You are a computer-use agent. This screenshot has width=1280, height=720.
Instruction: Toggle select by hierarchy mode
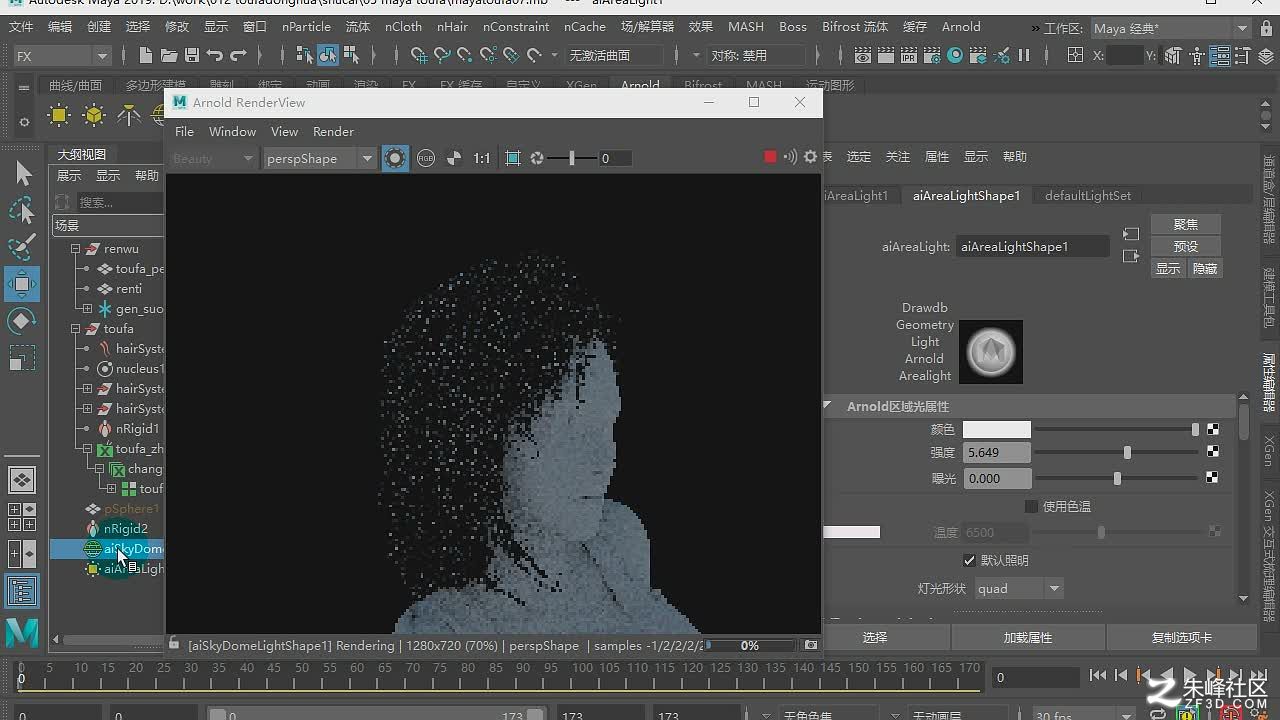(x=305, y=55)
